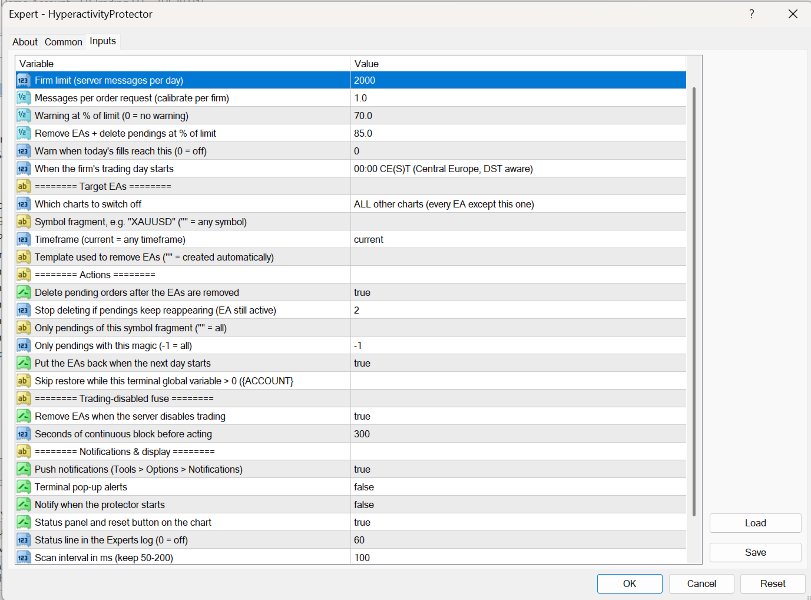Click the string icon beside Symbol fragment row

23,222
